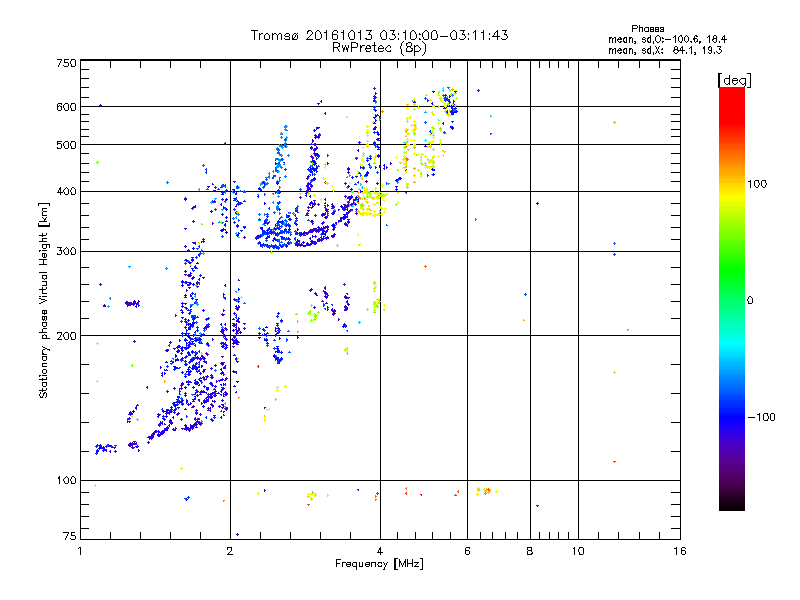800x600 pixels.
Task: Click the '[deg]' colorbar unit label
Action: pos(734,80)
